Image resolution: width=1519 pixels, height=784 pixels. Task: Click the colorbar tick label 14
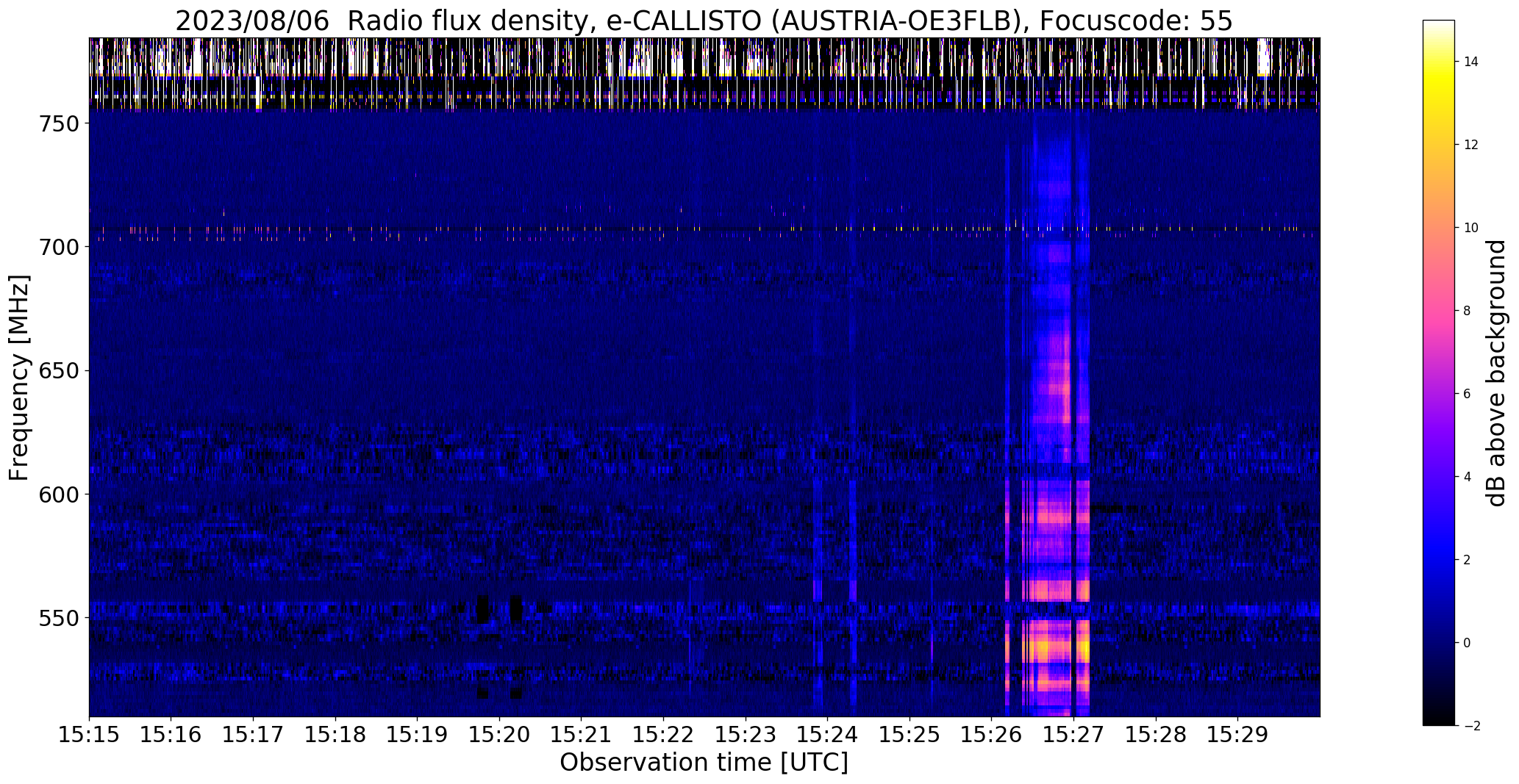1472,62
